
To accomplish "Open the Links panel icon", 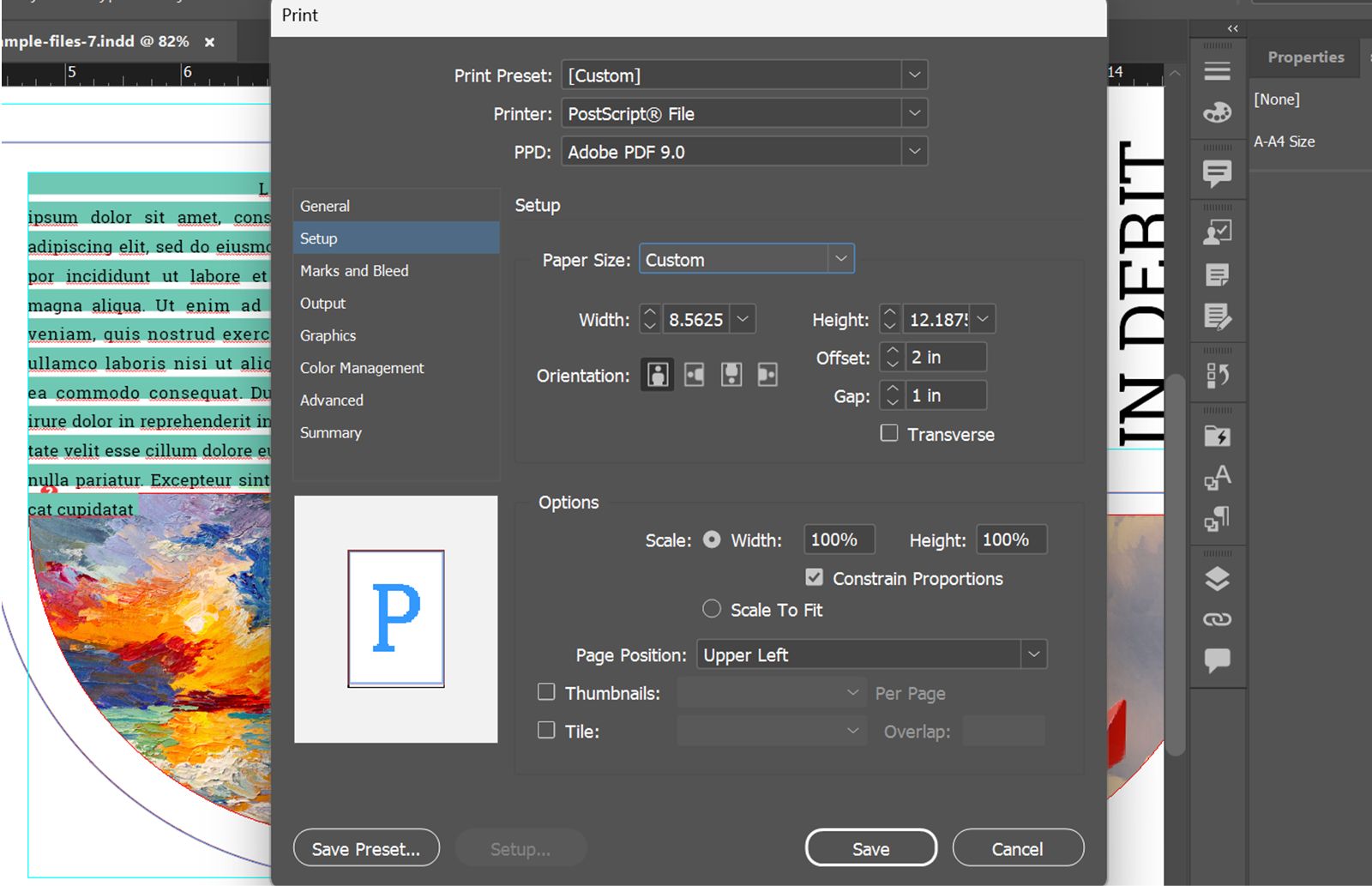I will [1217, 619].
